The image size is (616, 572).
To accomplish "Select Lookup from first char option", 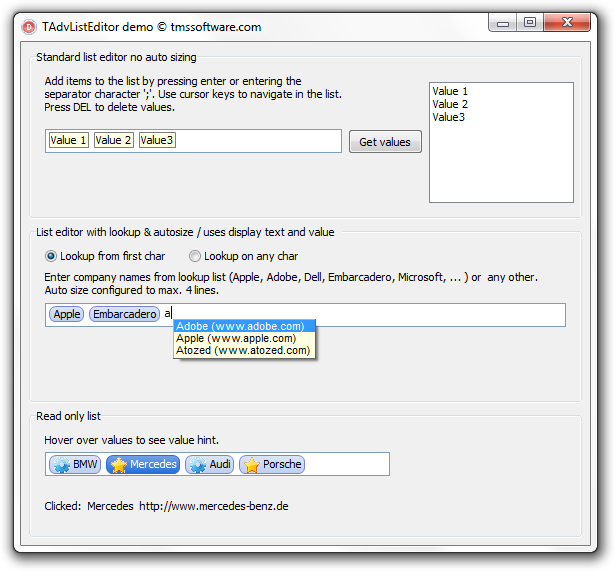I will 52,256.
